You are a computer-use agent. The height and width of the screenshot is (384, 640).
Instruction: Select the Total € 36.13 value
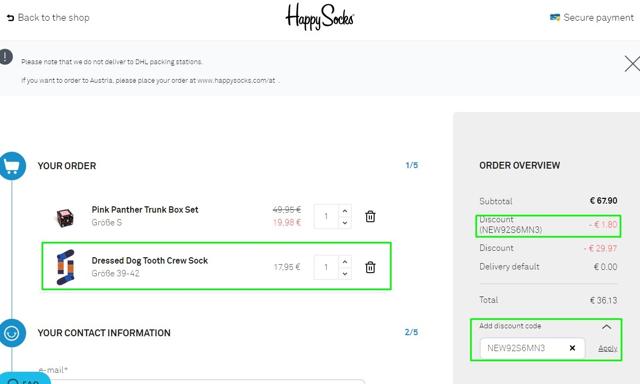(603, 300)
